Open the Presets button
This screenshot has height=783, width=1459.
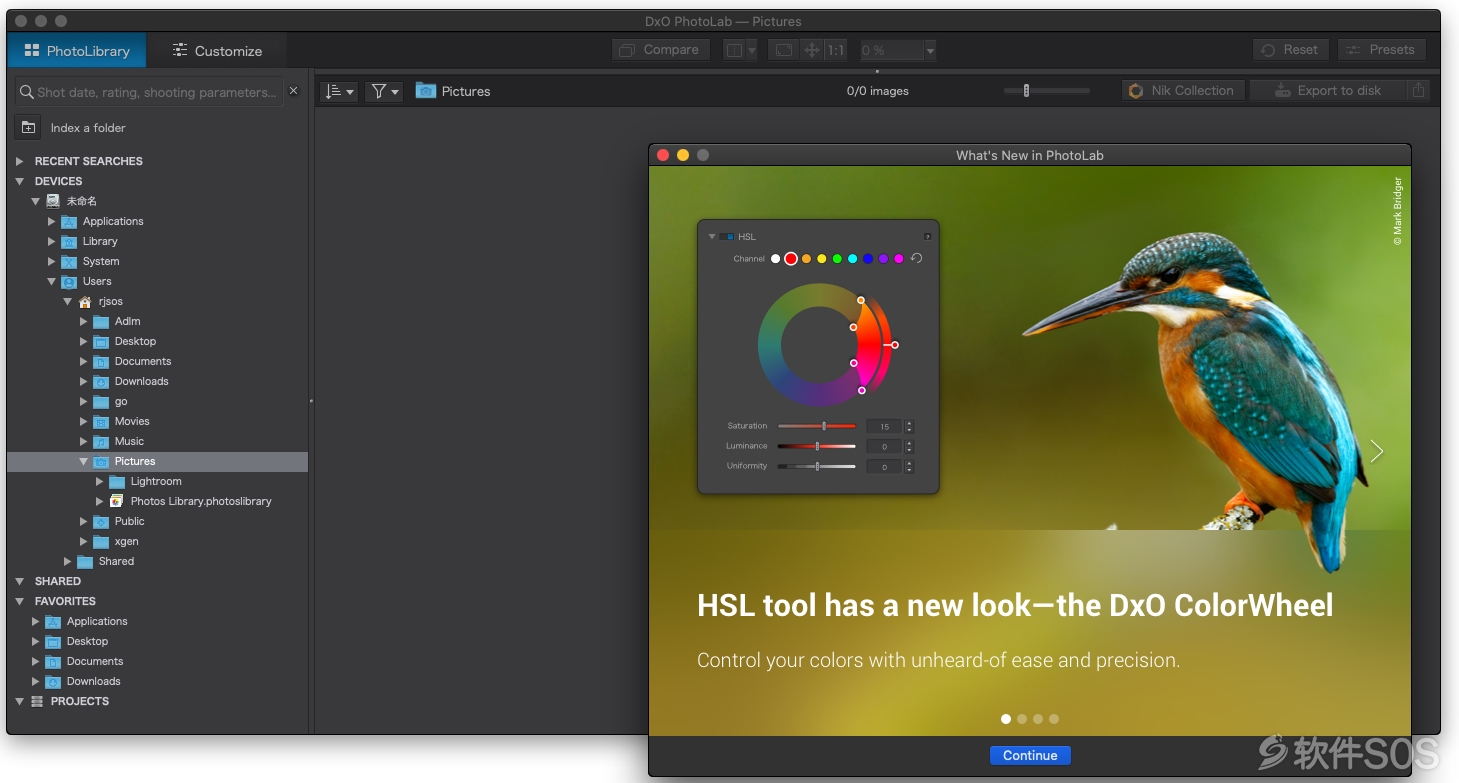click(x=1381, y=50)
